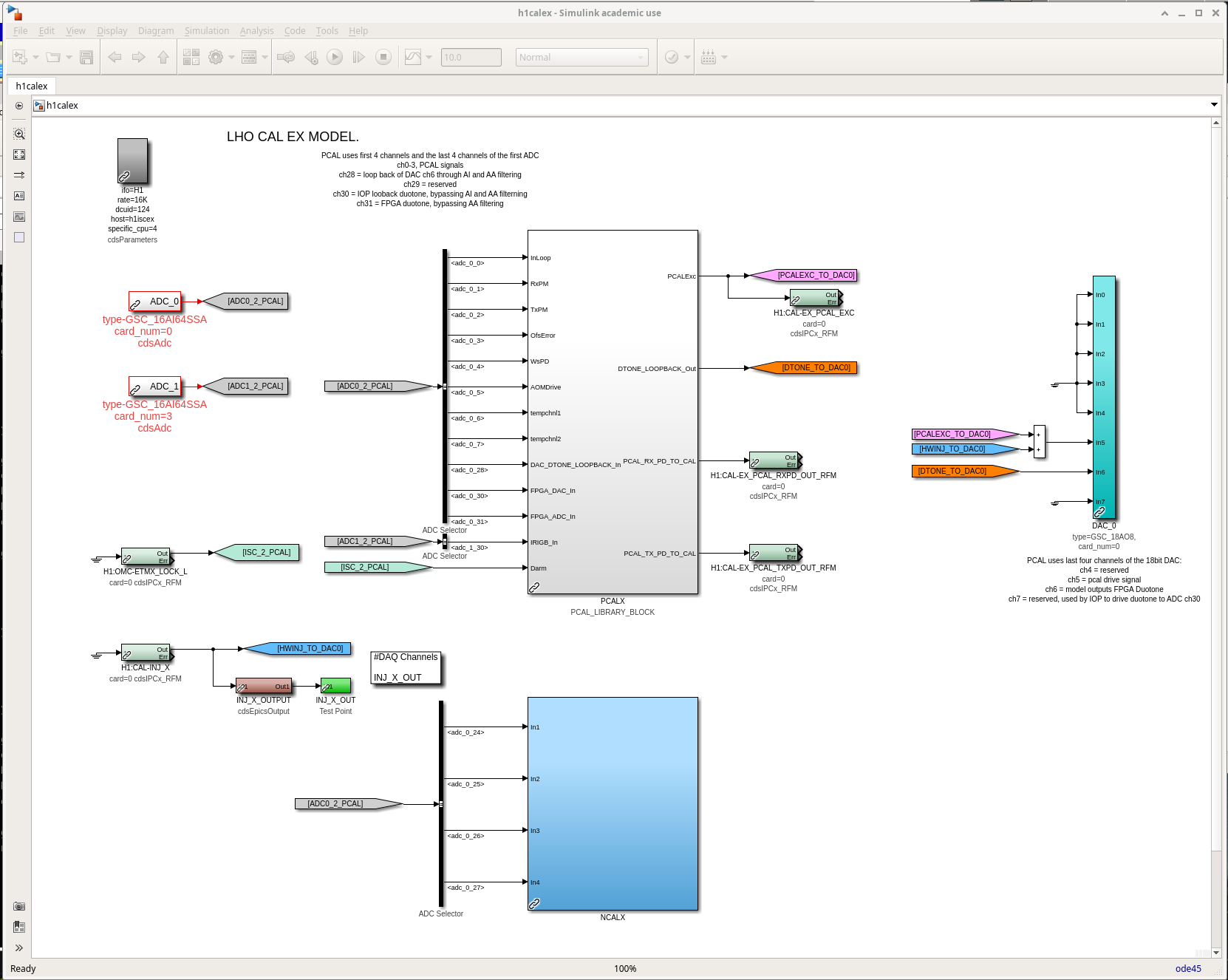Expand the address bar dropdown arrow
Viewport: 1228px width, 980px height.
tap(1214, 105)
